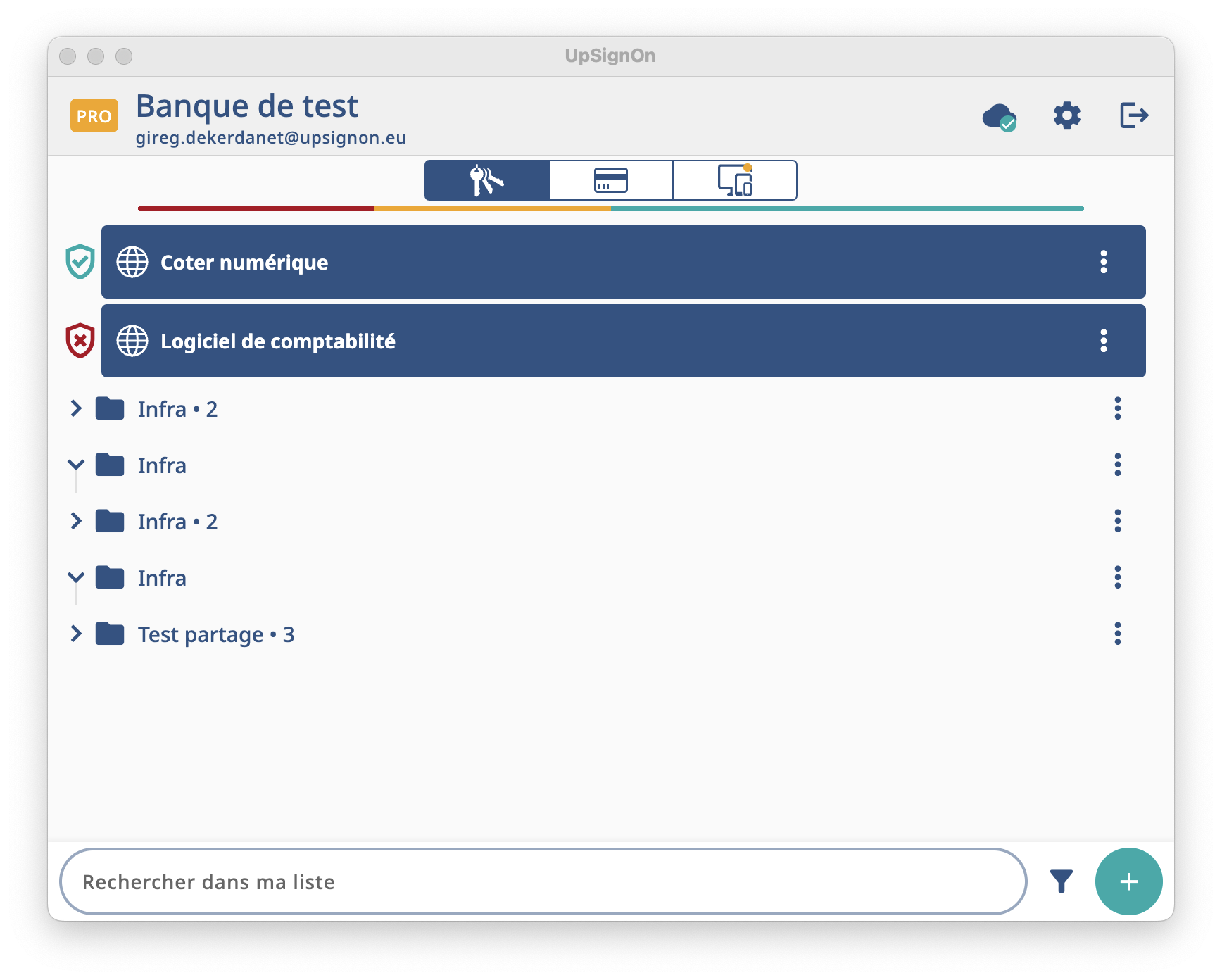The image size is (1222, 980).
Task: Expand the first Infra • 2 folder
Action: point(76,408)
